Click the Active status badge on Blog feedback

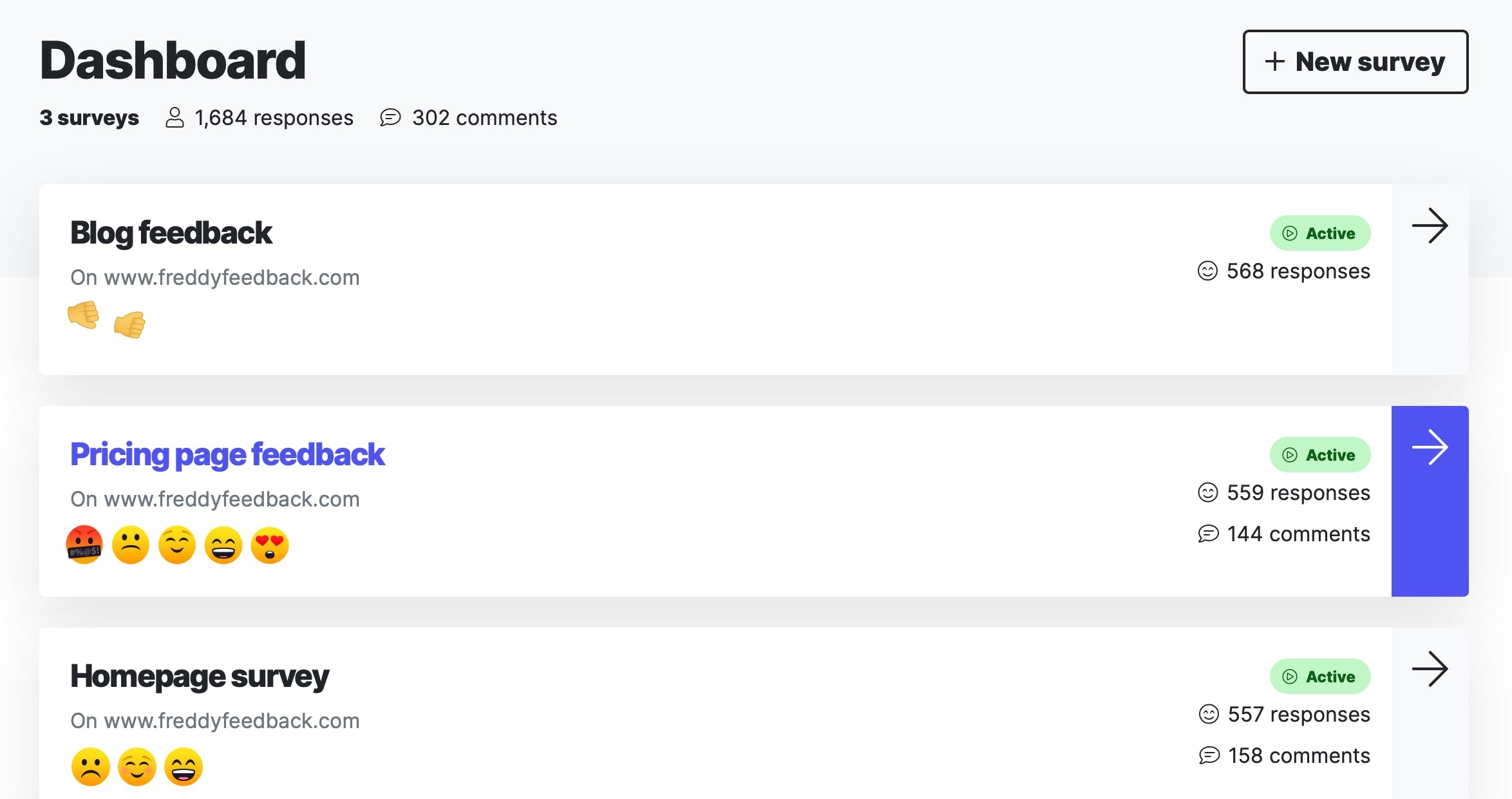click(1320, 233)
